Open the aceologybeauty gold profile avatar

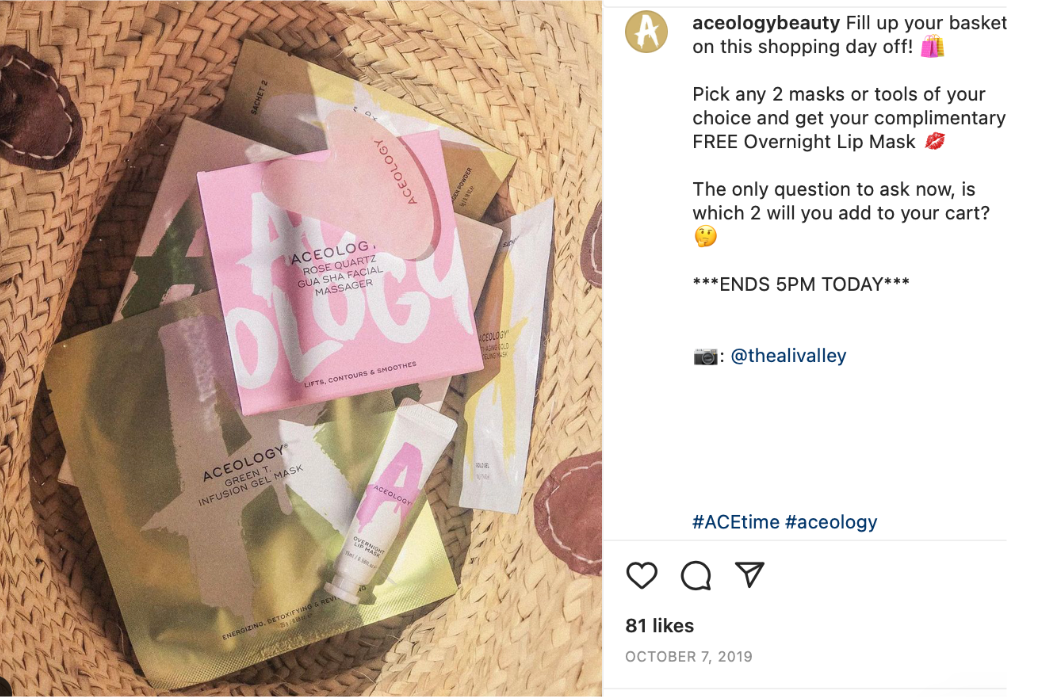coord(646,32)
